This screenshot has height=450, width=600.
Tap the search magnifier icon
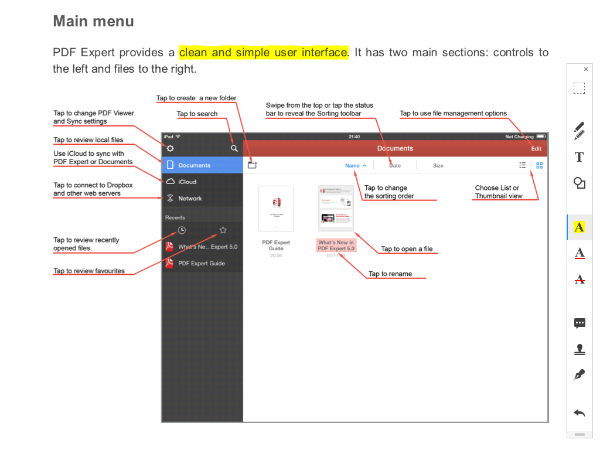click(234, 148)
